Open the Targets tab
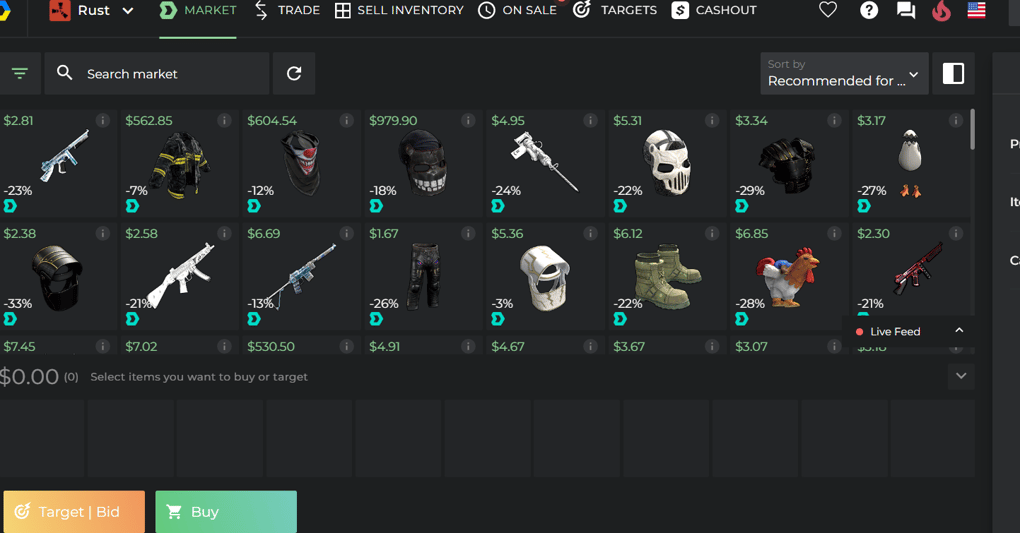Screen dimensions: 1020x533 [x=615, y=10]
